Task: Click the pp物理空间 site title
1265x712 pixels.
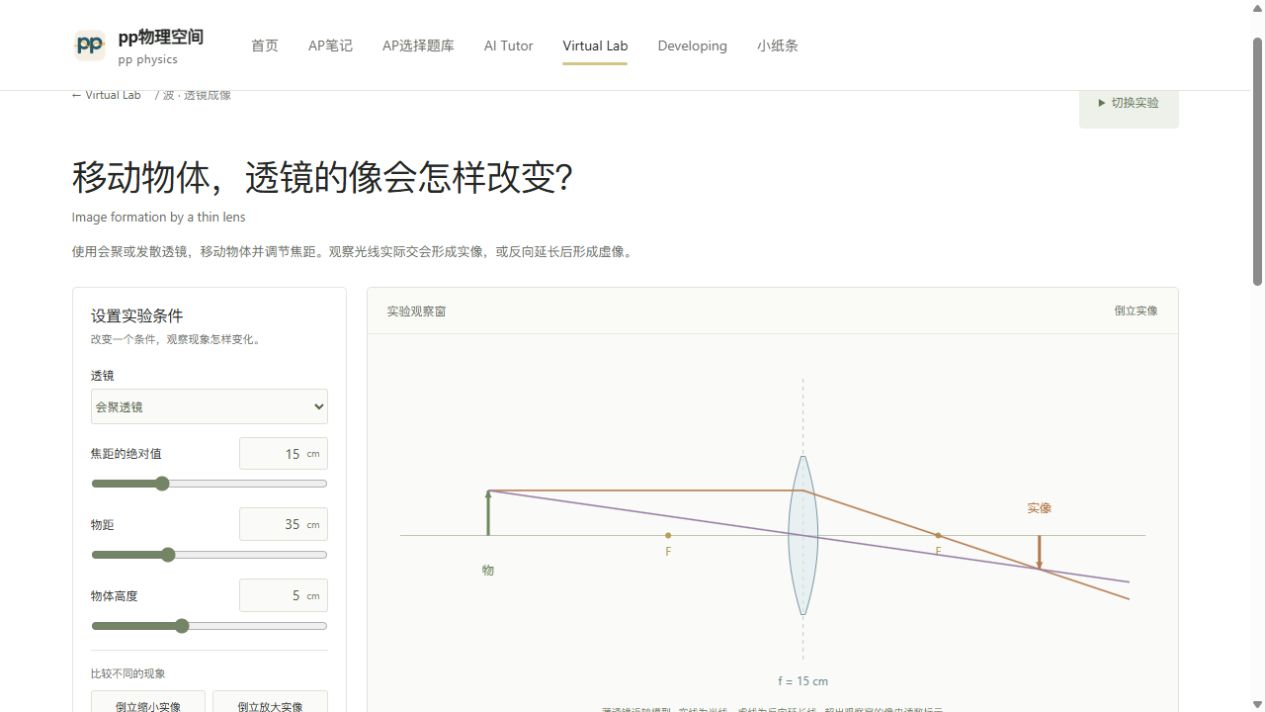Action: pos(160,37)
